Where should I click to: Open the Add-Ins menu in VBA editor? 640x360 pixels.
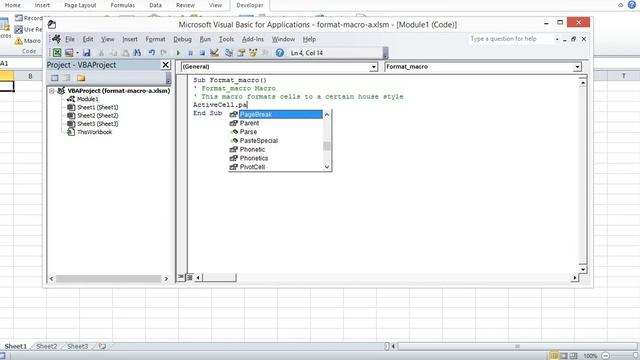(x=253, y=39)
